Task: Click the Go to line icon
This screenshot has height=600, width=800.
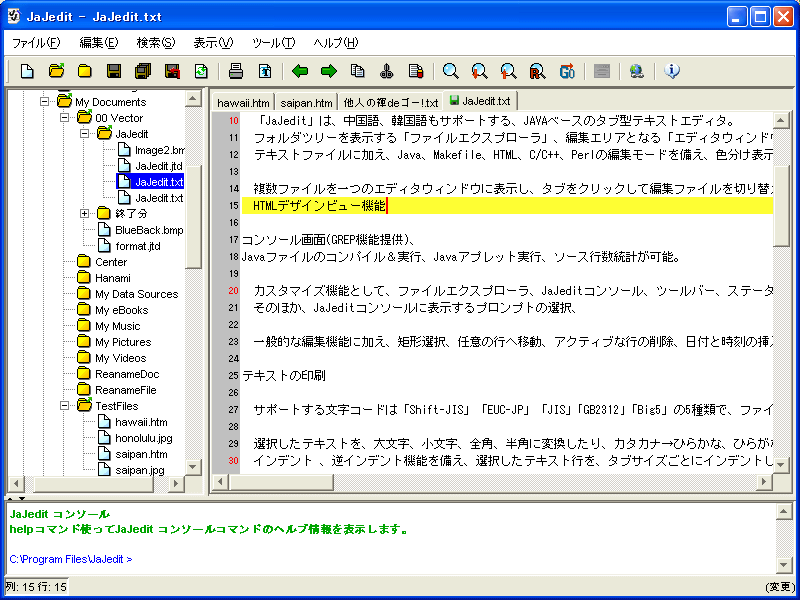Action: pos(567,71)
